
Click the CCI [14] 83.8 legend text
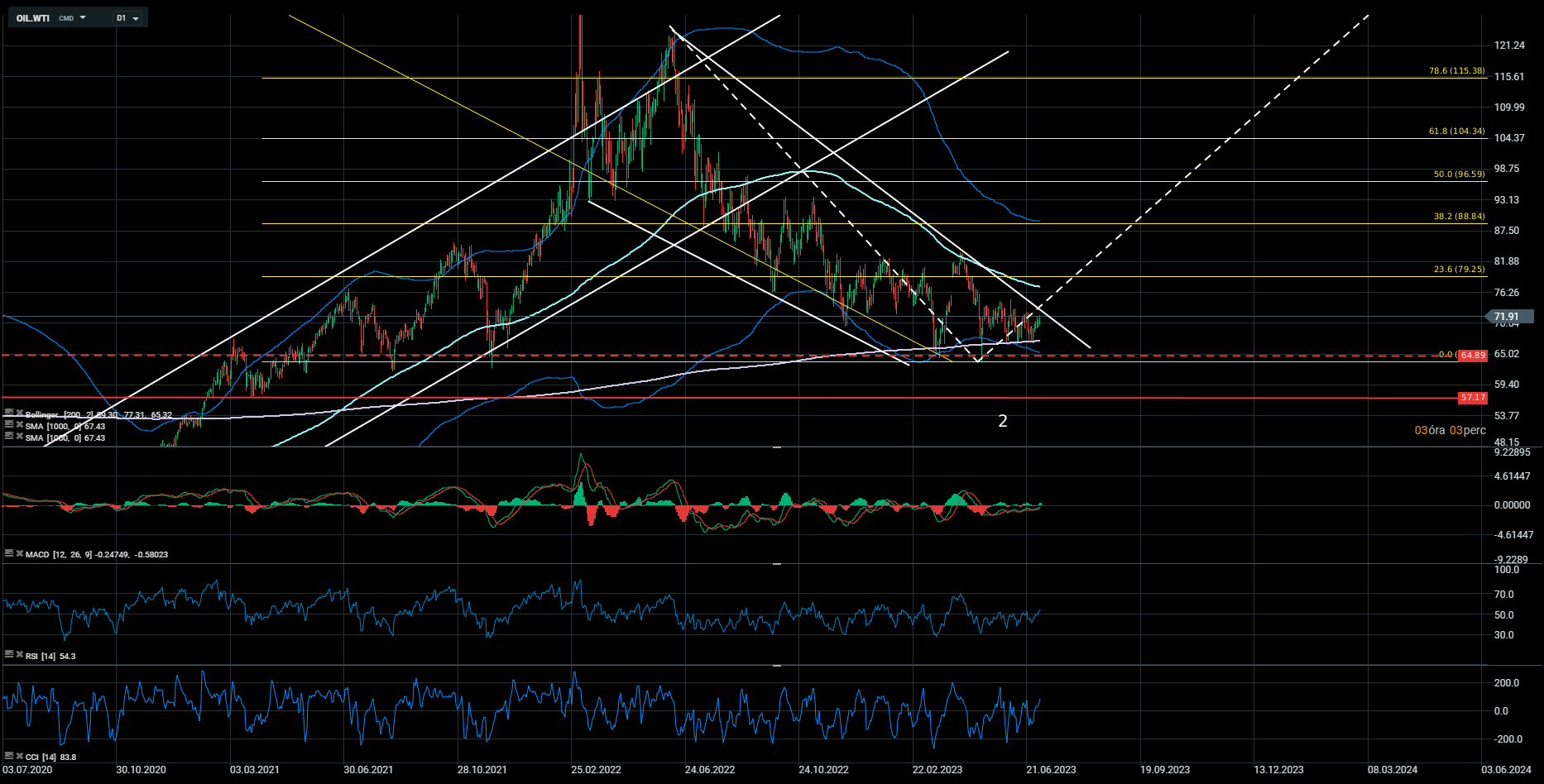click(50, 757)
